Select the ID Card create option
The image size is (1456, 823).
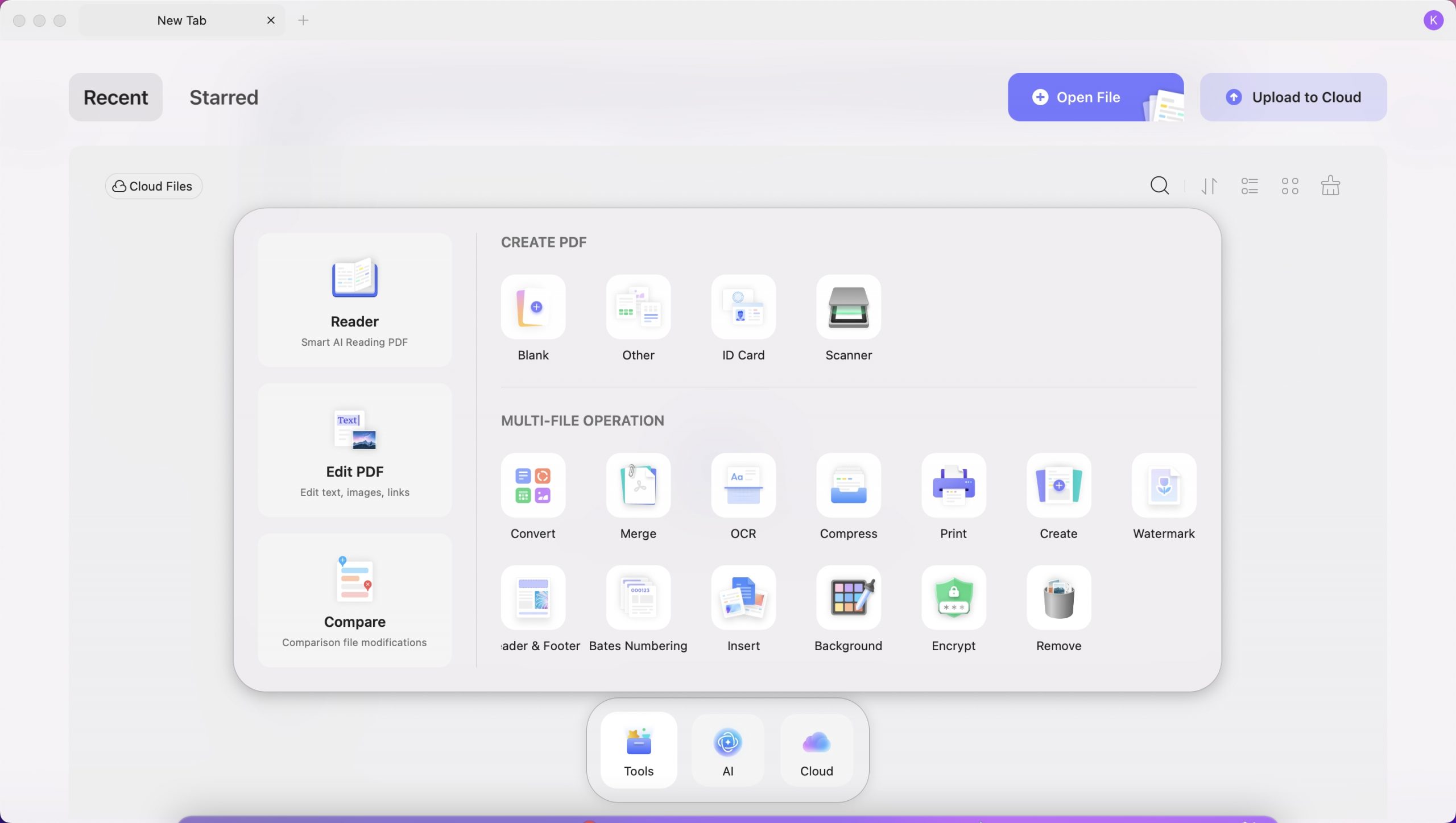(743, 307)
